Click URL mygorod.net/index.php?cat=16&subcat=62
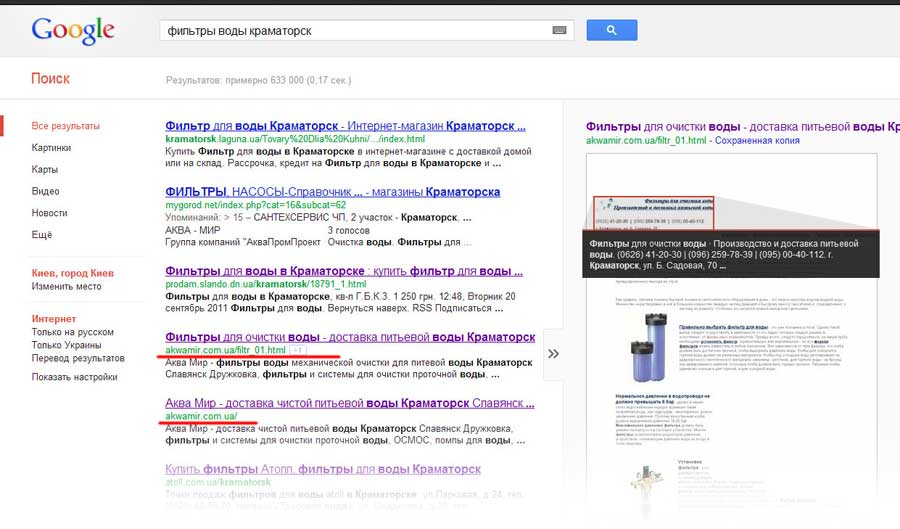The height and width of the screenshot is (529, 900). point(255,205)
